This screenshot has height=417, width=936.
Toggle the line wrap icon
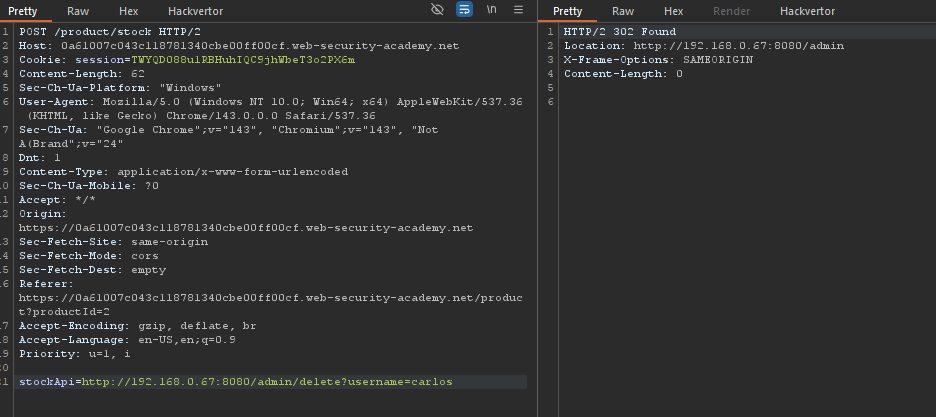(x=464, y=10)
